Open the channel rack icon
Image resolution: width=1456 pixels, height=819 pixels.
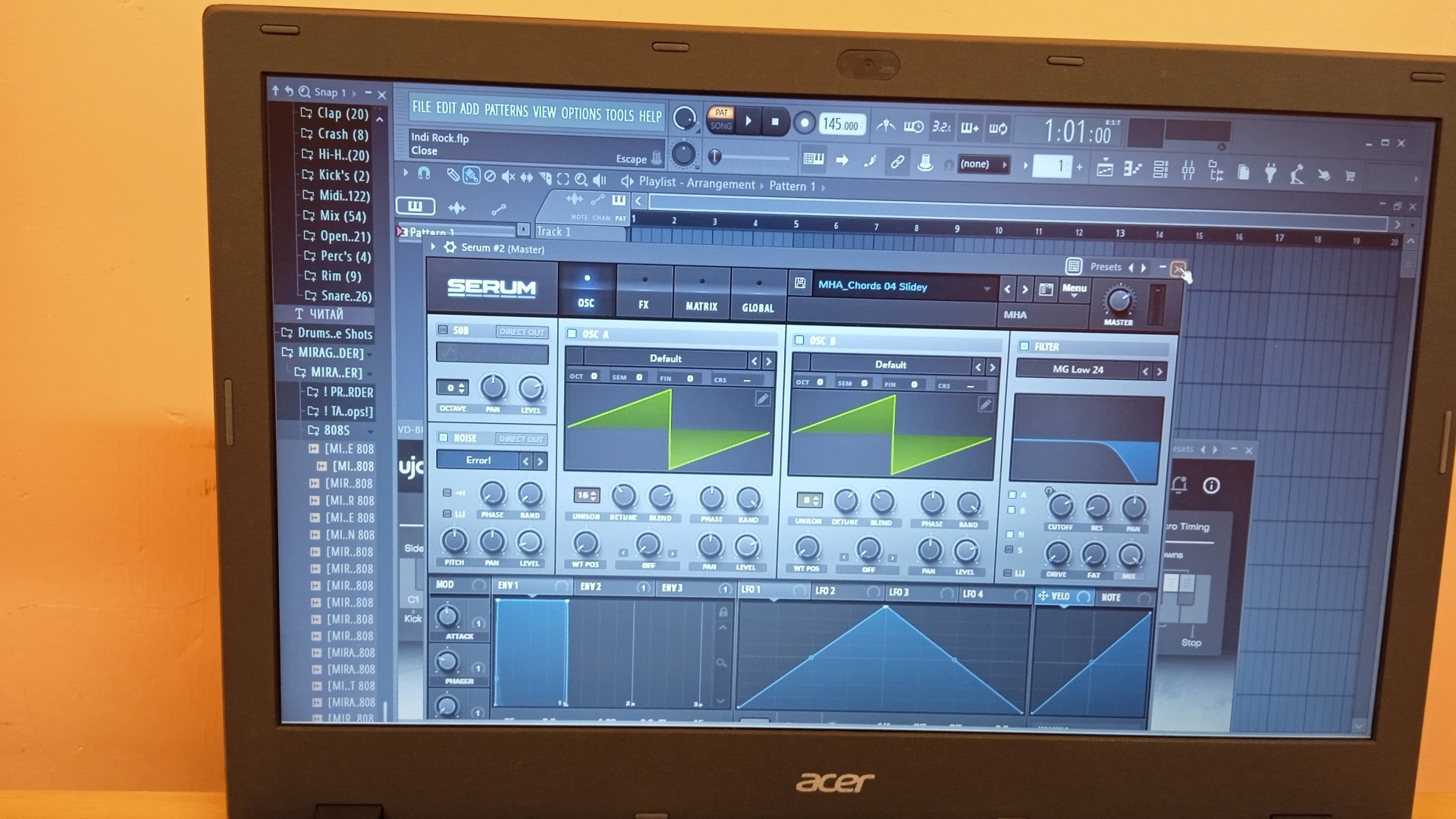point(1160,171)
